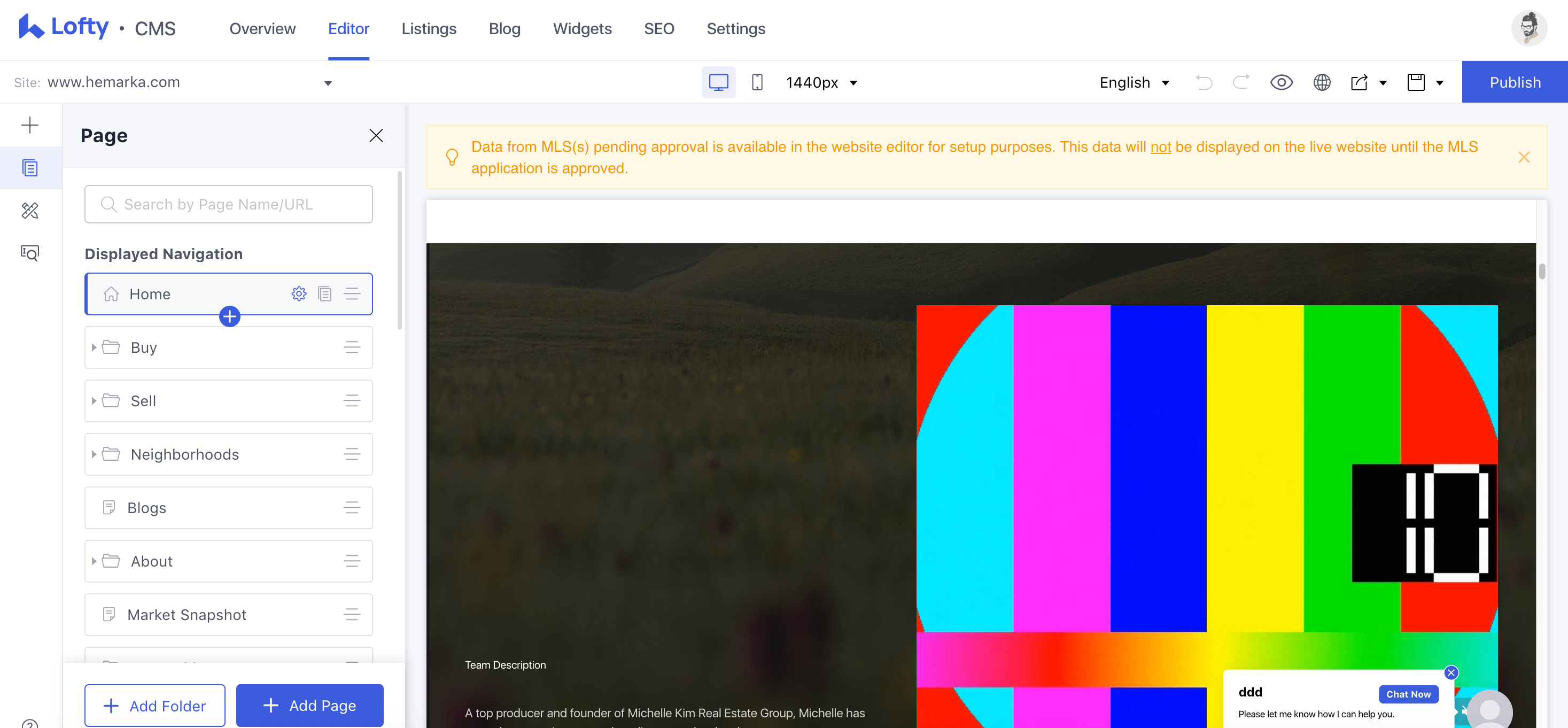
Task: Click the Home page copy icon
Action: (325, 294)
